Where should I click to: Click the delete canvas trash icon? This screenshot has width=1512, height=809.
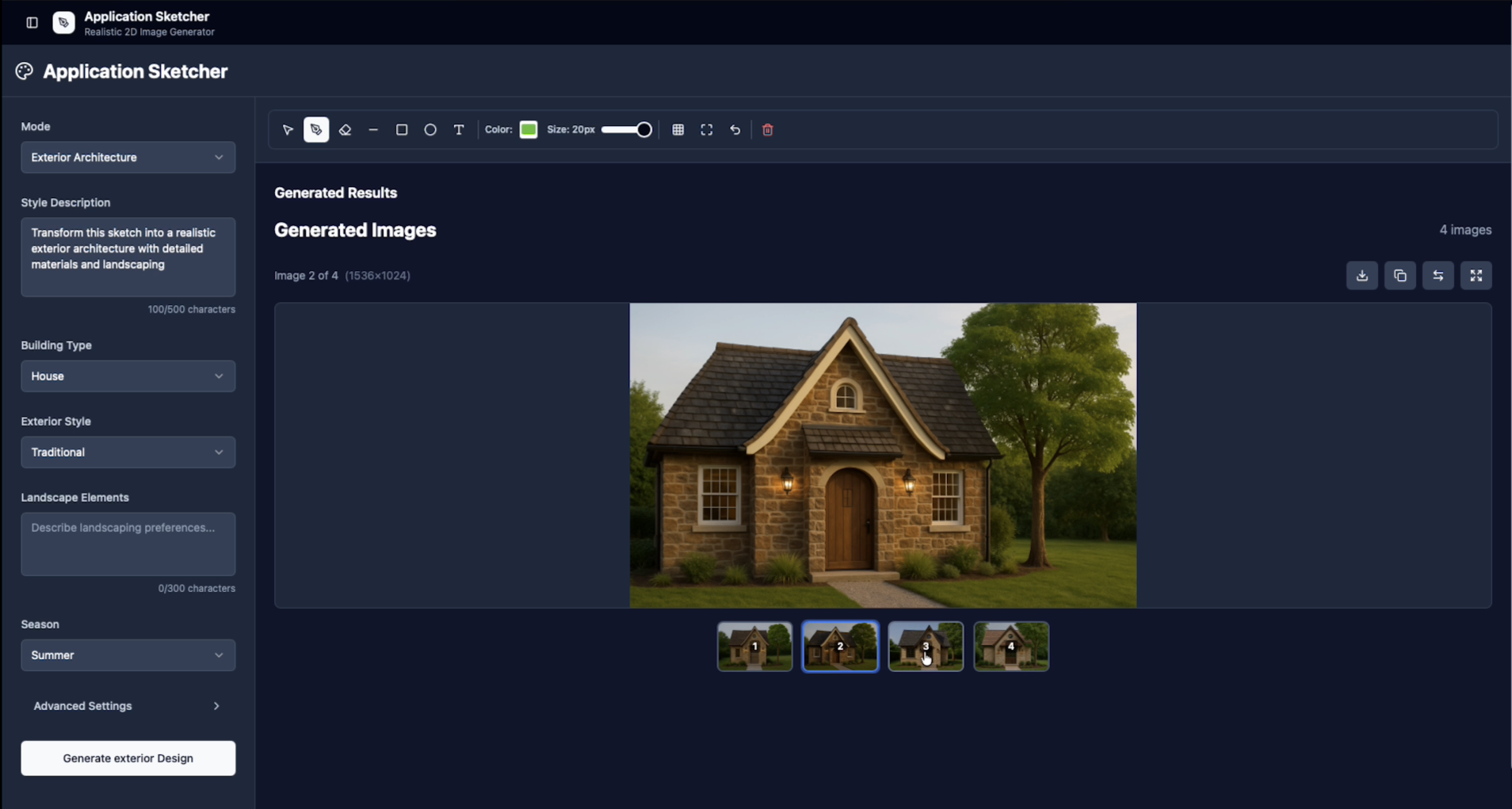pos(766,129)
